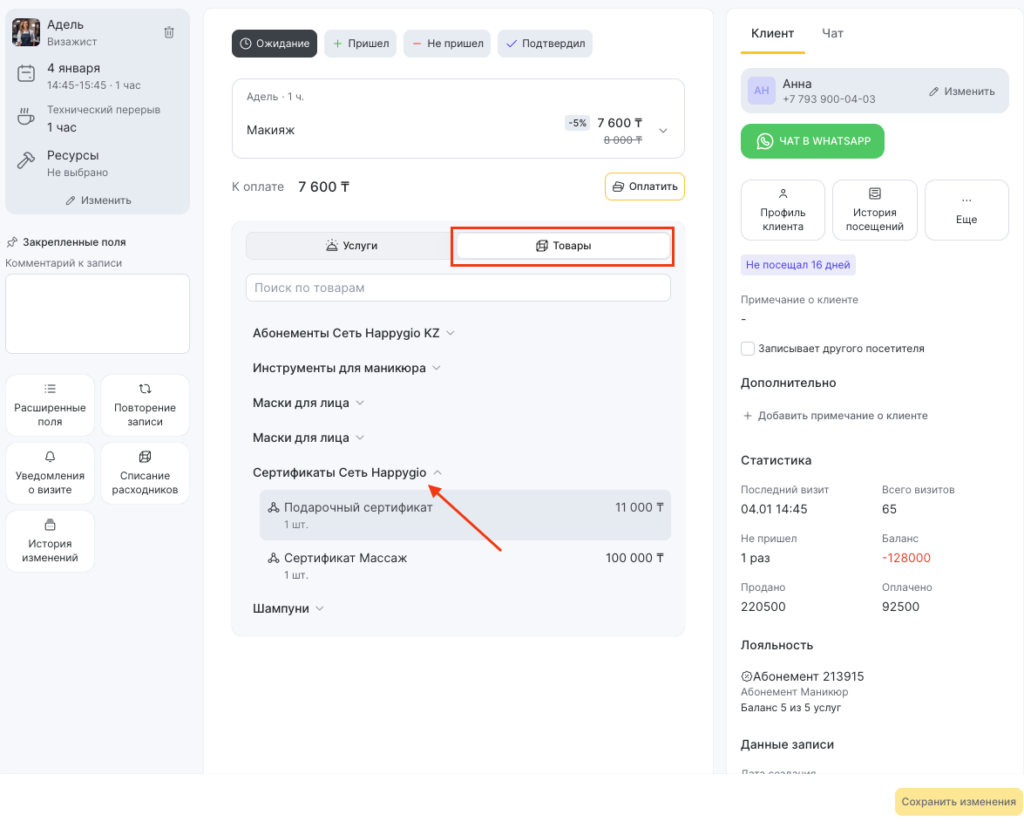Click the trash icon to delete the record

169,32
